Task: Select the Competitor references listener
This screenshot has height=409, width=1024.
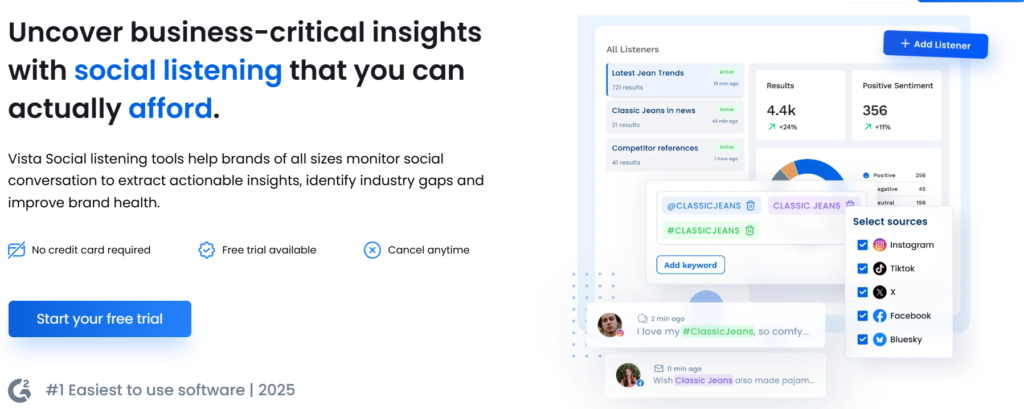Action: click(x=675, y=154)
